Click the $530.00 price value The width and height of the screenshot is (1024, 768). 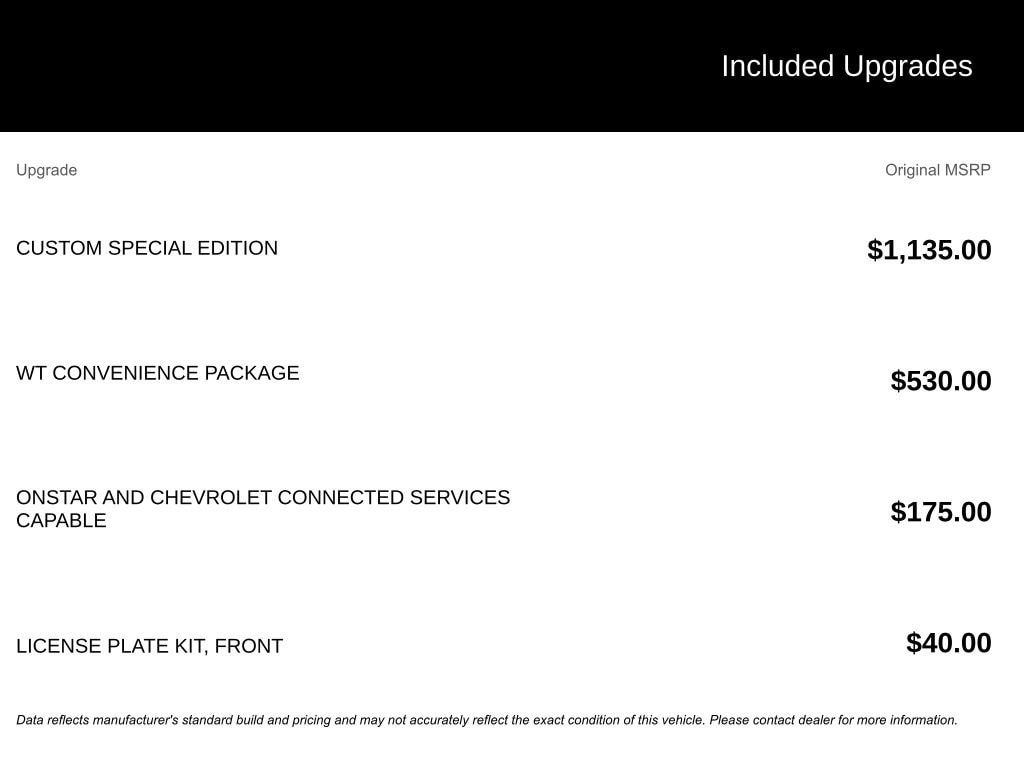point(940,381)
